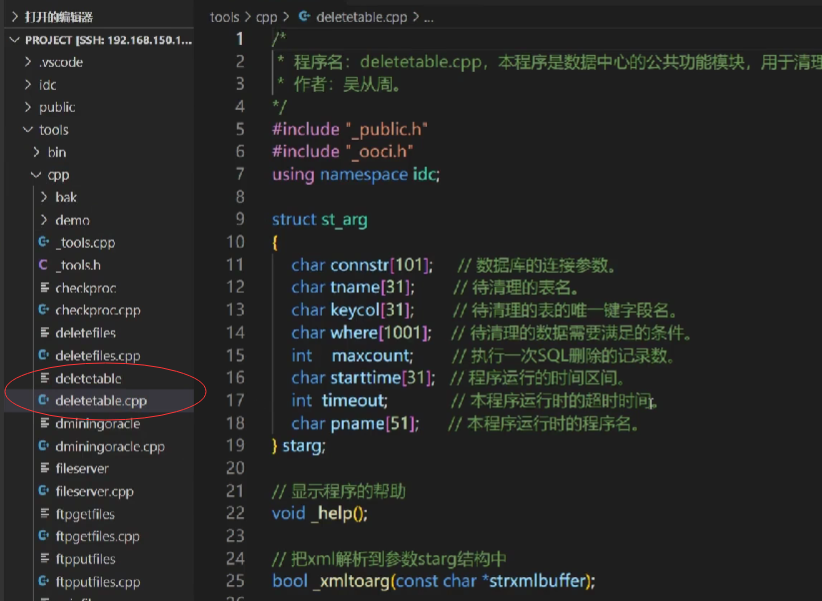Open _tools.cpp in the explorer

click(x=85, y=242)
